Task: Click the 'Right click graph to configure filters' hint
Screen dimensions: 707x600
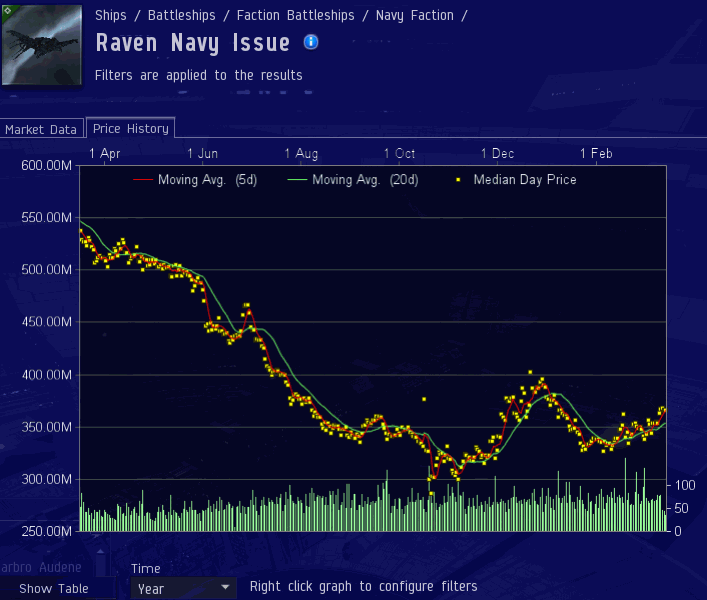Action: (x=363, y=586)
